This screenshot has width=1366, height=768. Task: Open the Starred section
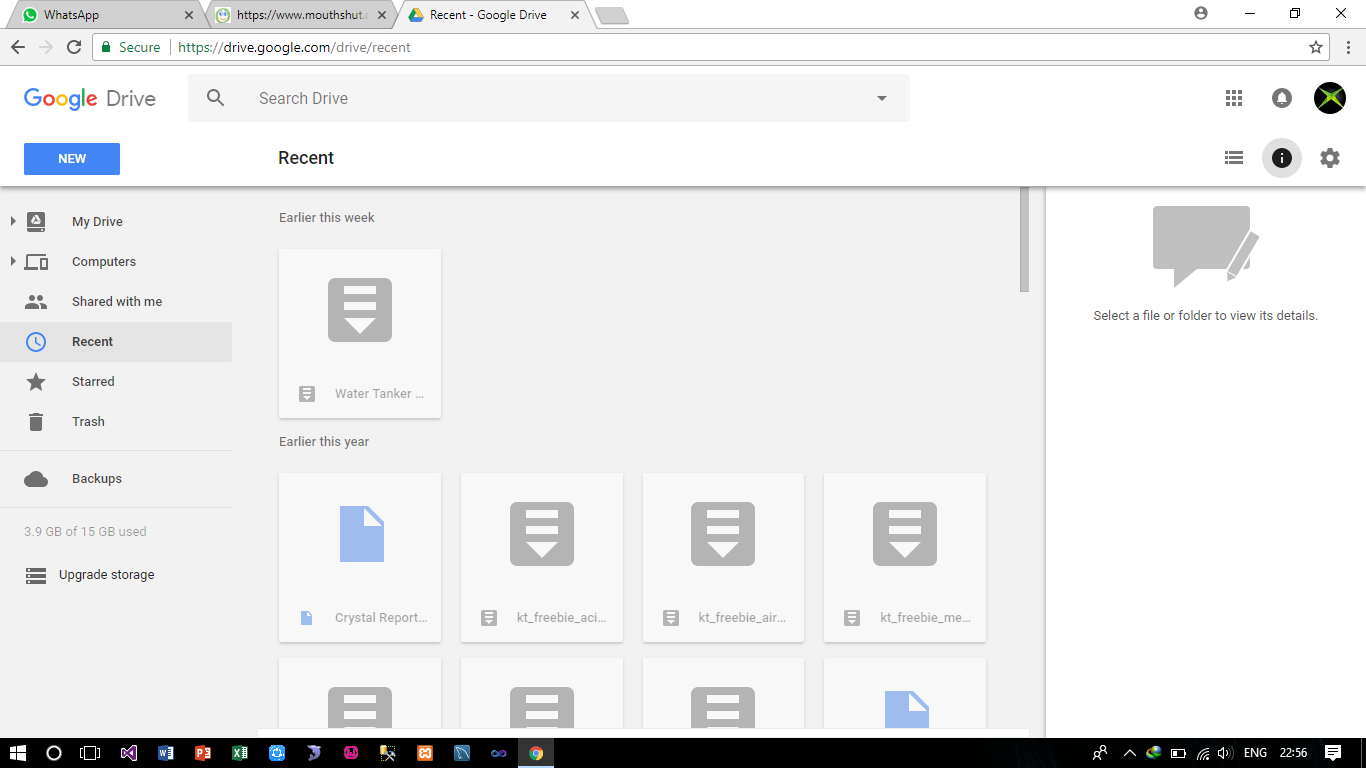93,381
